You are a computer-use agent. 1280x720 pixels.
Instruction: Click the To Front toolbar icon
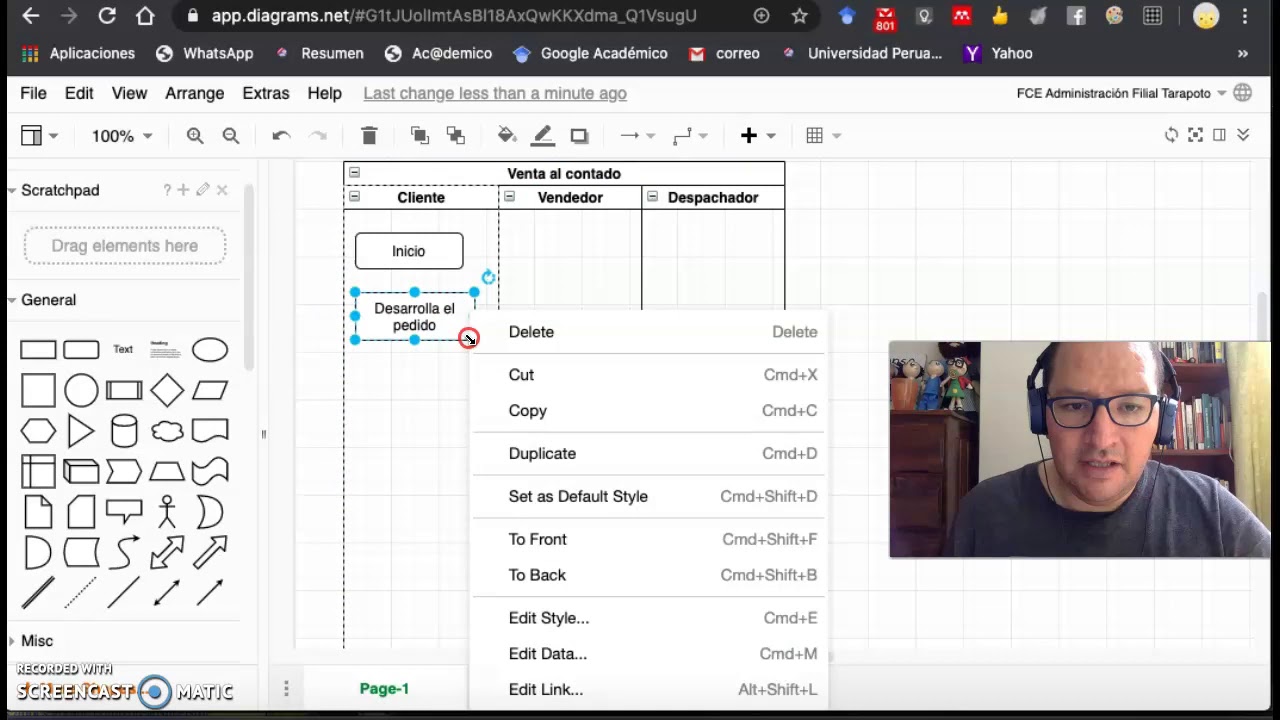(420, 136)
